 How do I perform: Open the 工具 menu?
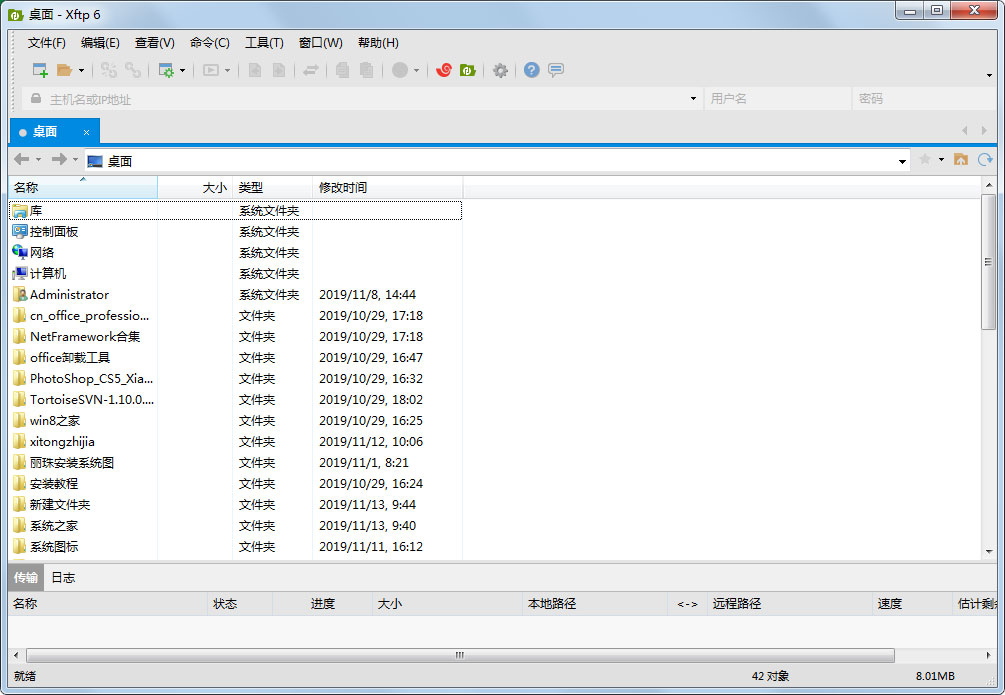(265, 42)
